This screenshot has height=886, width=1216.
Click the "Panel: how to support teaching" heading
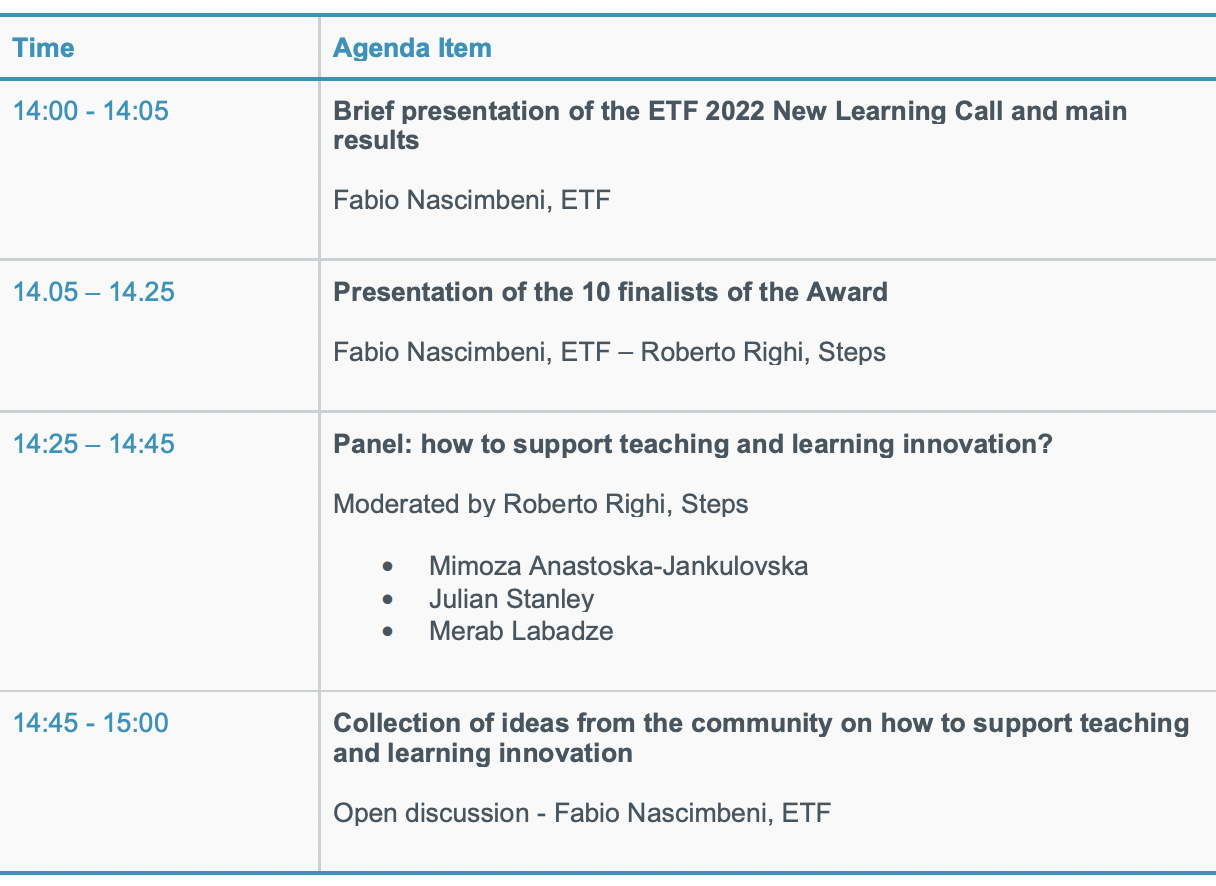[x=692, y=443]
